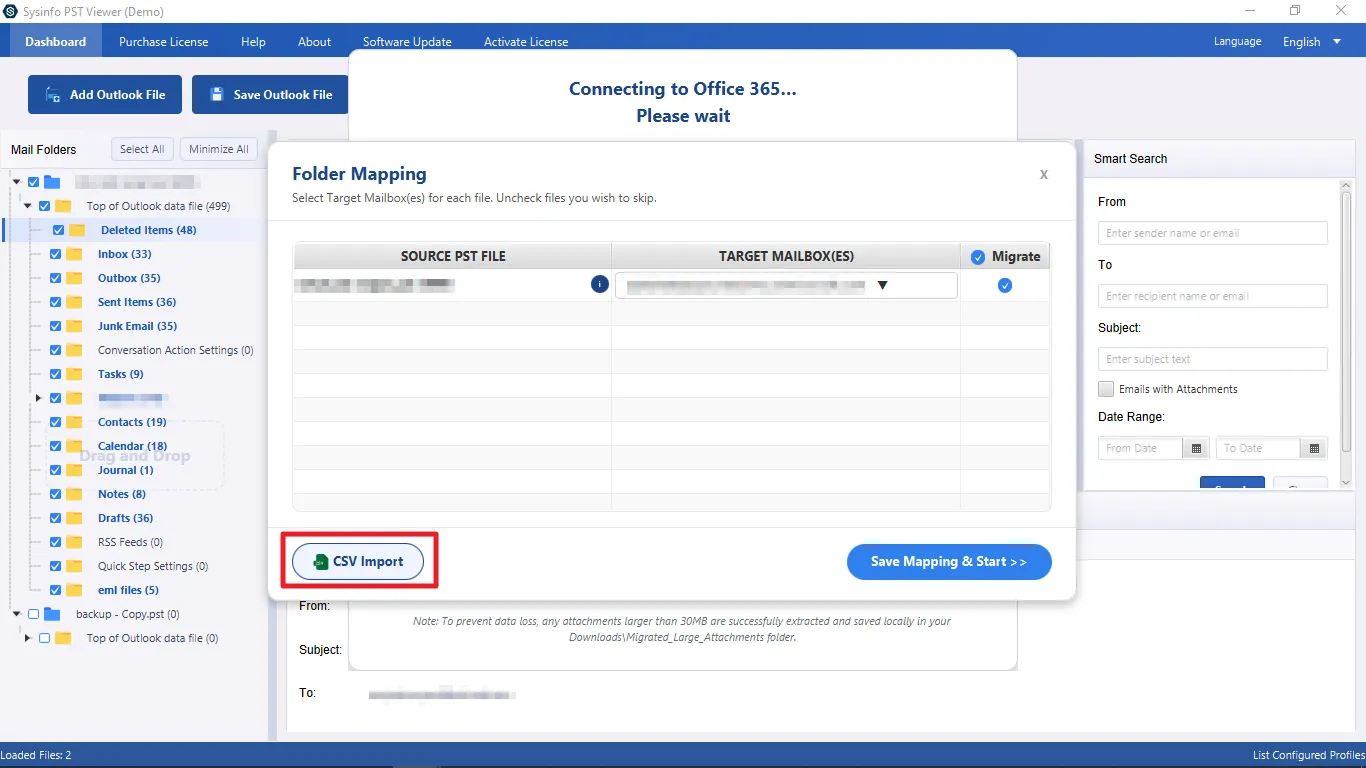Switch to the Dashboard tab
Screen dimensions: 1366x768
point(56,42)
